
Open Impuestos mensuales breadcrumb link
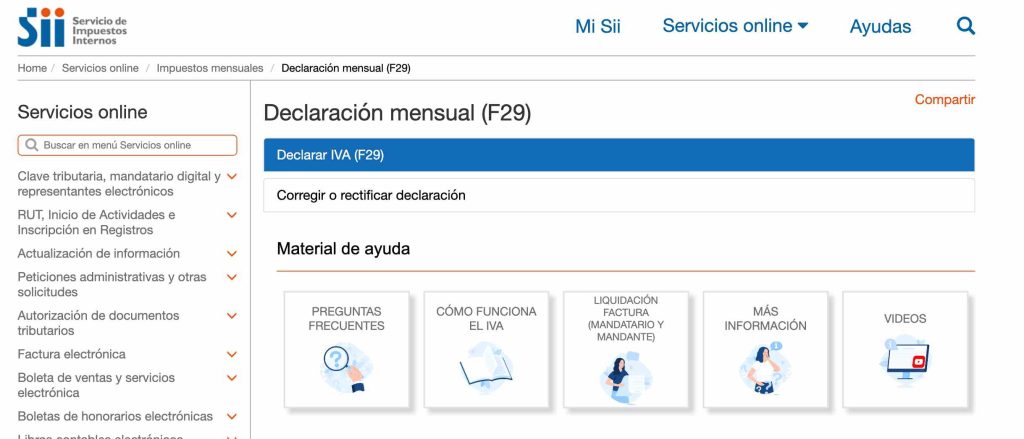pyautogui.click(x=210, y=68)
